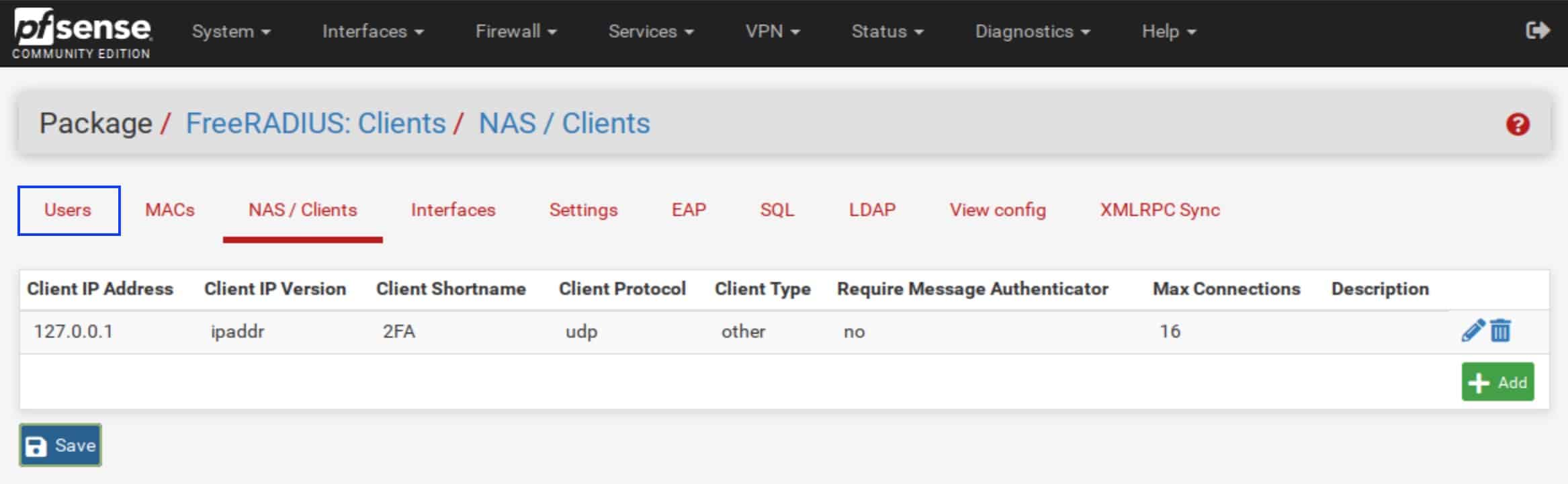Screen dimensions: 1568x484
Task: Click the Description column header
Action: tap(1380, 289)
